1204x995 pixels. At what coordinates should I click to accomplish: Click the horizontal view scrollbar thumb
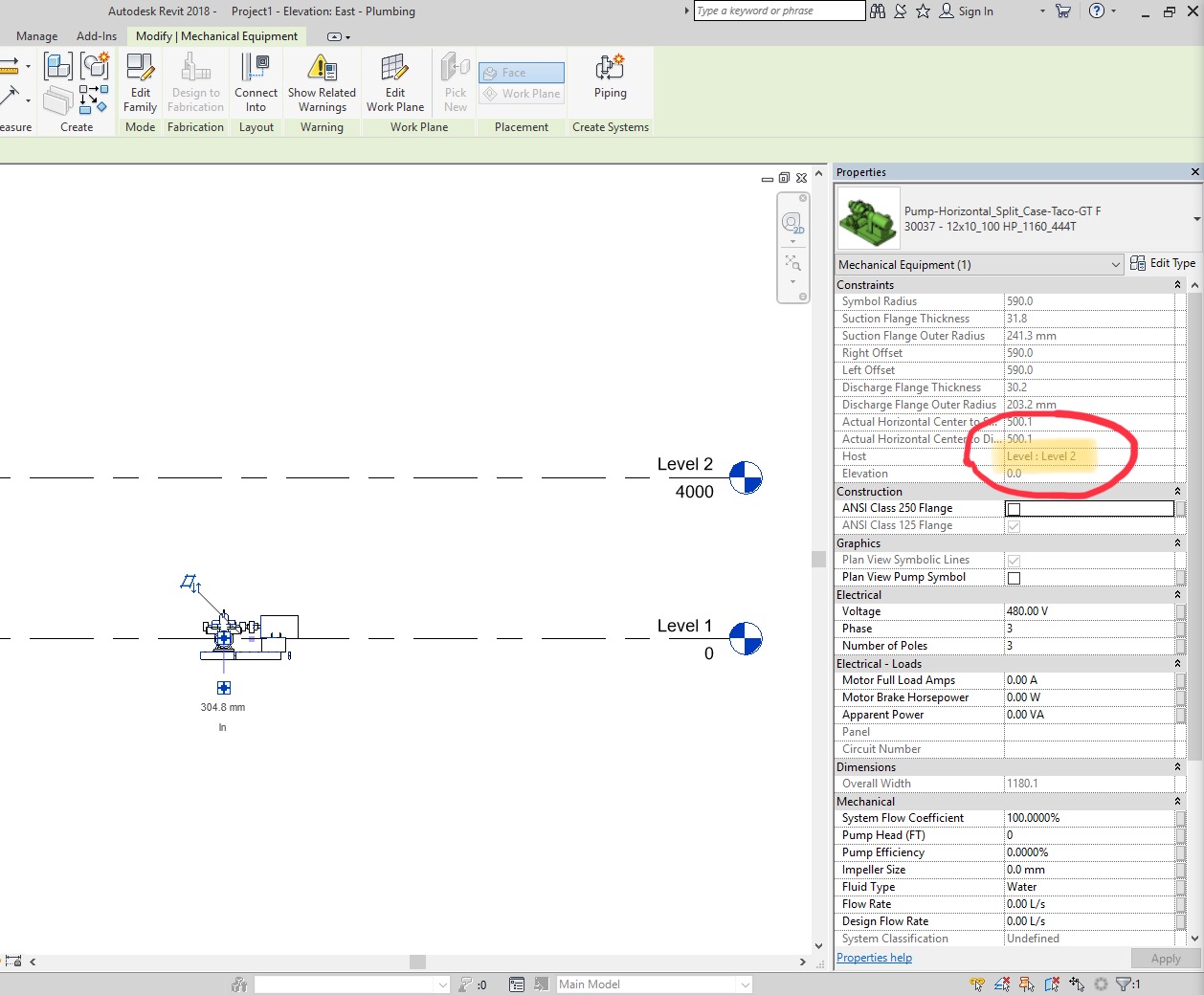point(417,962)
